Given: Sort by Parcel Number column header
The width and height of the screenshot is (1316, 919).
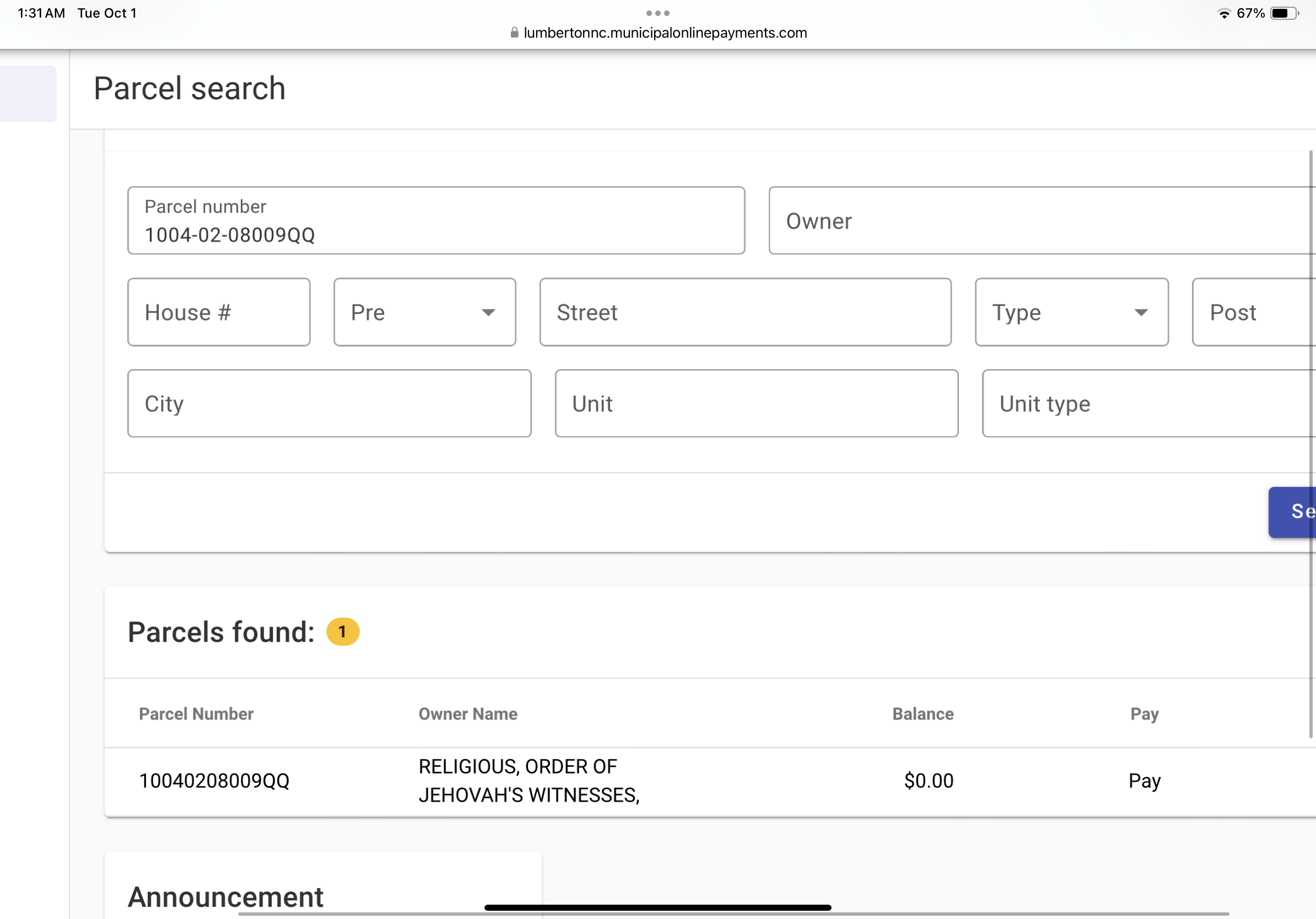Looking at the screenshot, I should (196, 714).
